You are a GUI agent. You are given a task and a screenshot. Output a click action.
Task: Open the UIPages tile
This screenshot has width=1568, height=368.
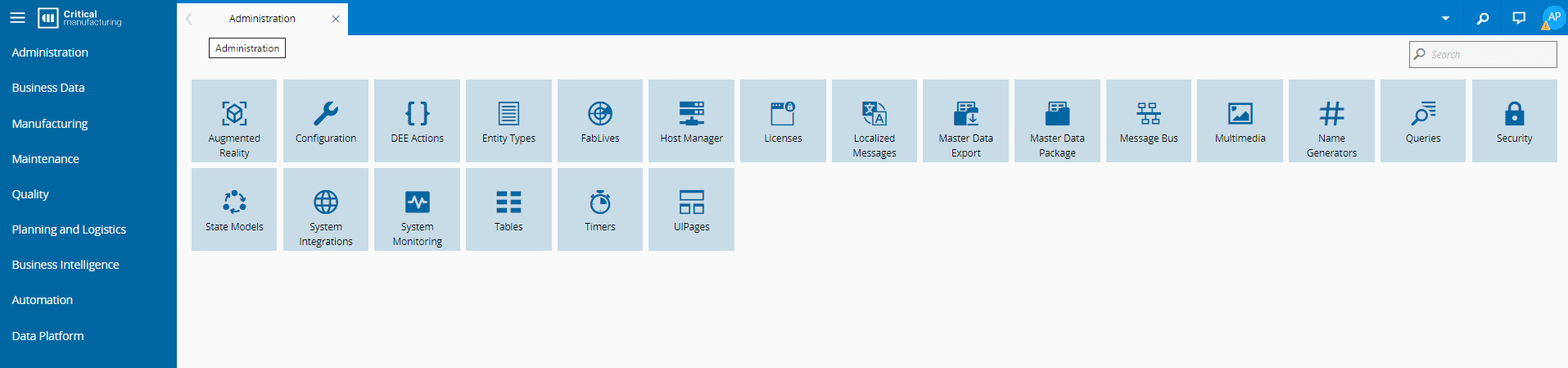pos(691,209)
